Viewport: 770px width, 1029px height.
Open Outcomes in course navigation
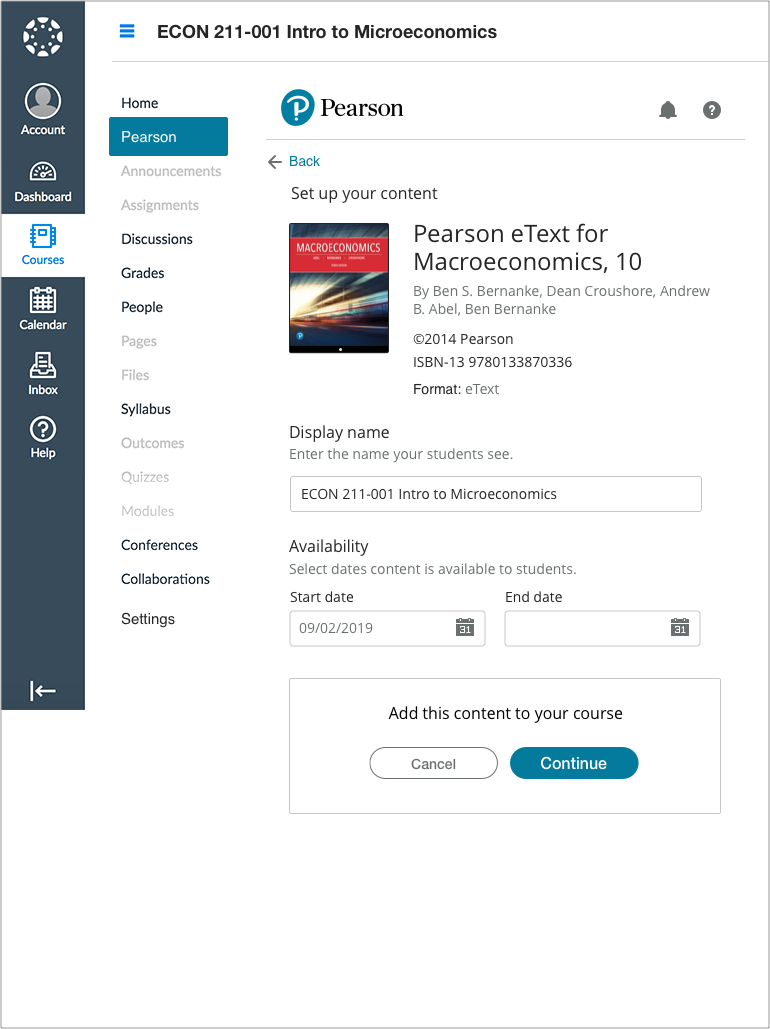tap(152, 443)
